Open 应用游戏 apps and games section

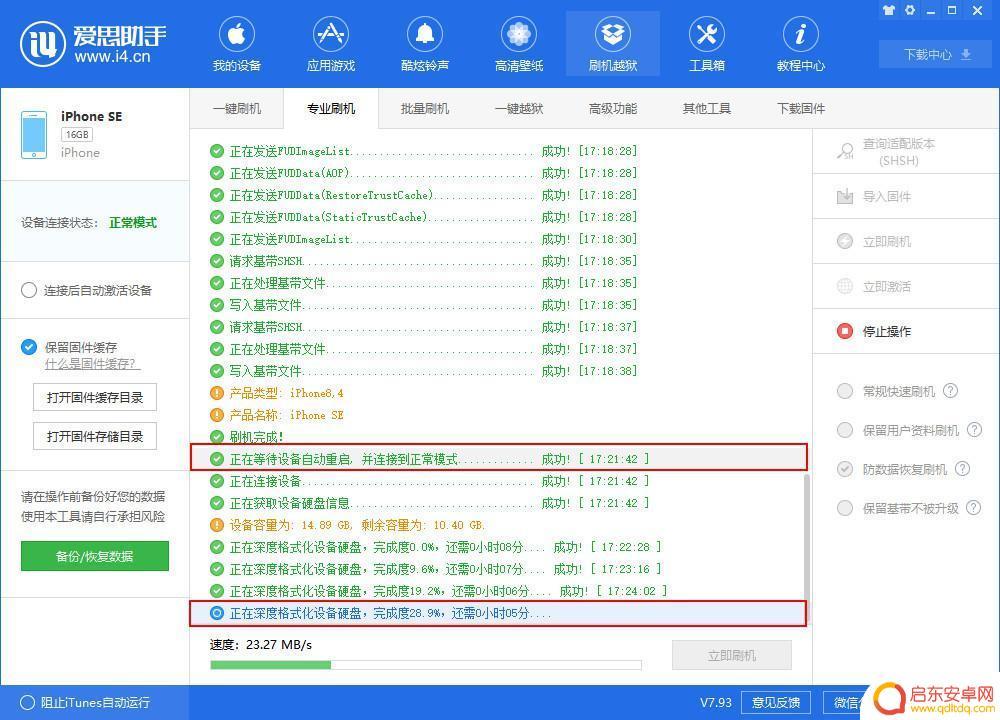[330, 45]
